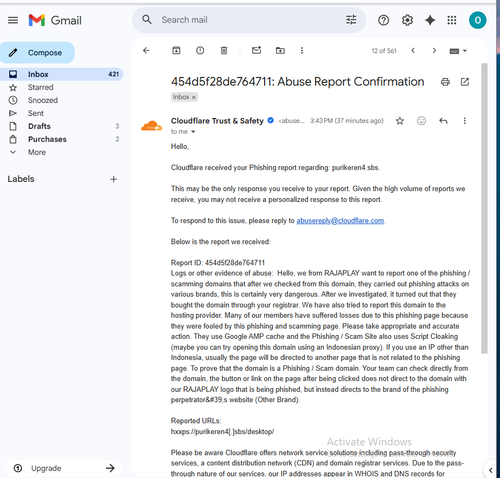Screen dimensions: 500x478
Task: Show the side panel arrow
Action: 491,470
